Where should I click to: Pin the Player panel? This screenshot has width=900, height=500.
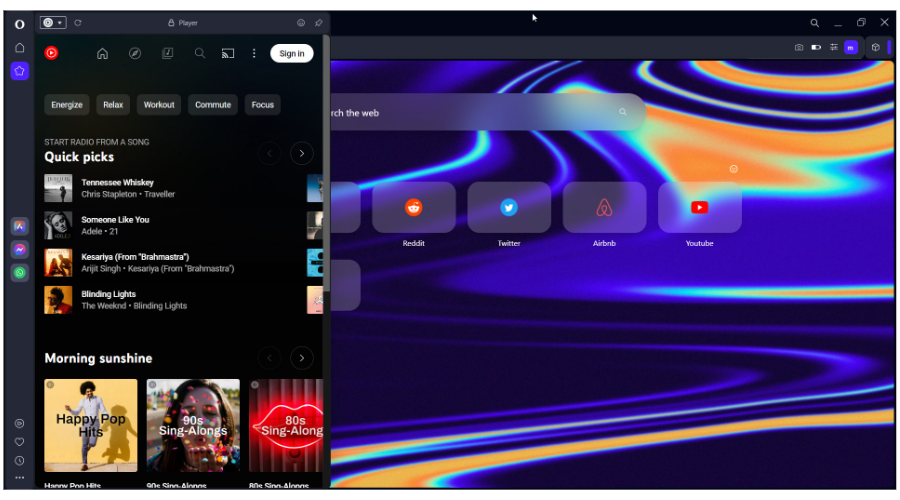pyautogui.click(x=319, y=23)
